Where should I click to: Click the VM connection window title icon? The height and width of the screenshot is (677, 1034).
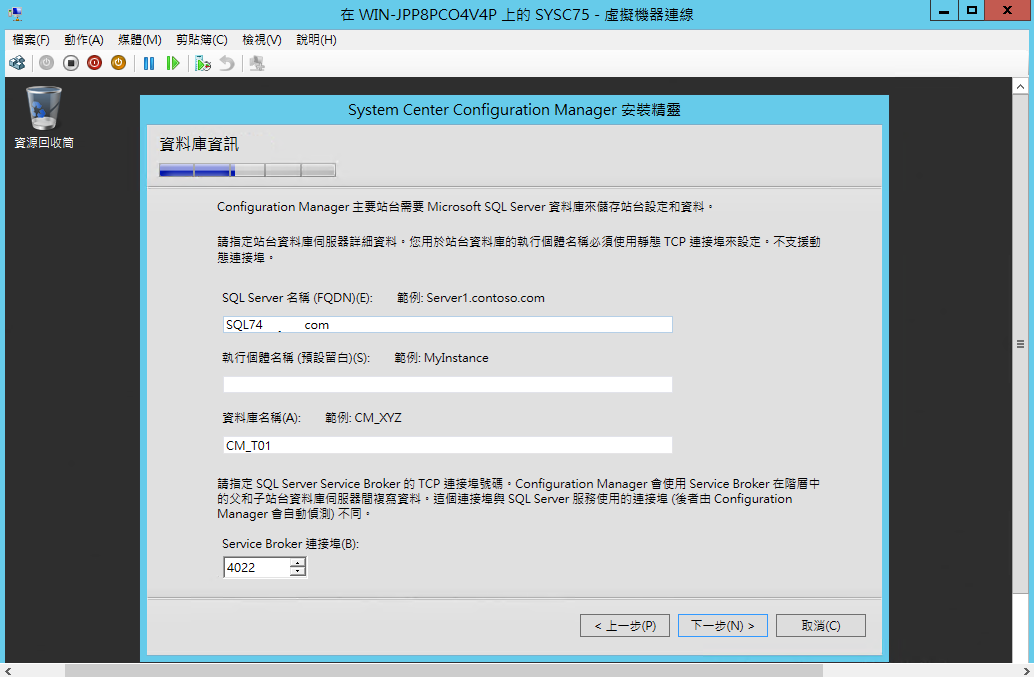tap(14, 13)
